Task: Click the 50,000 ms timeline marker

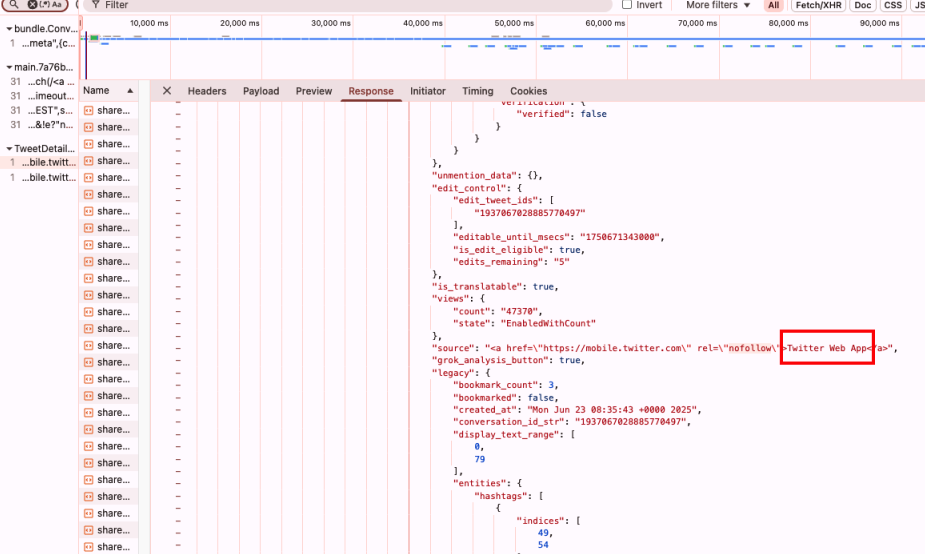Action: tap(514, 23)
